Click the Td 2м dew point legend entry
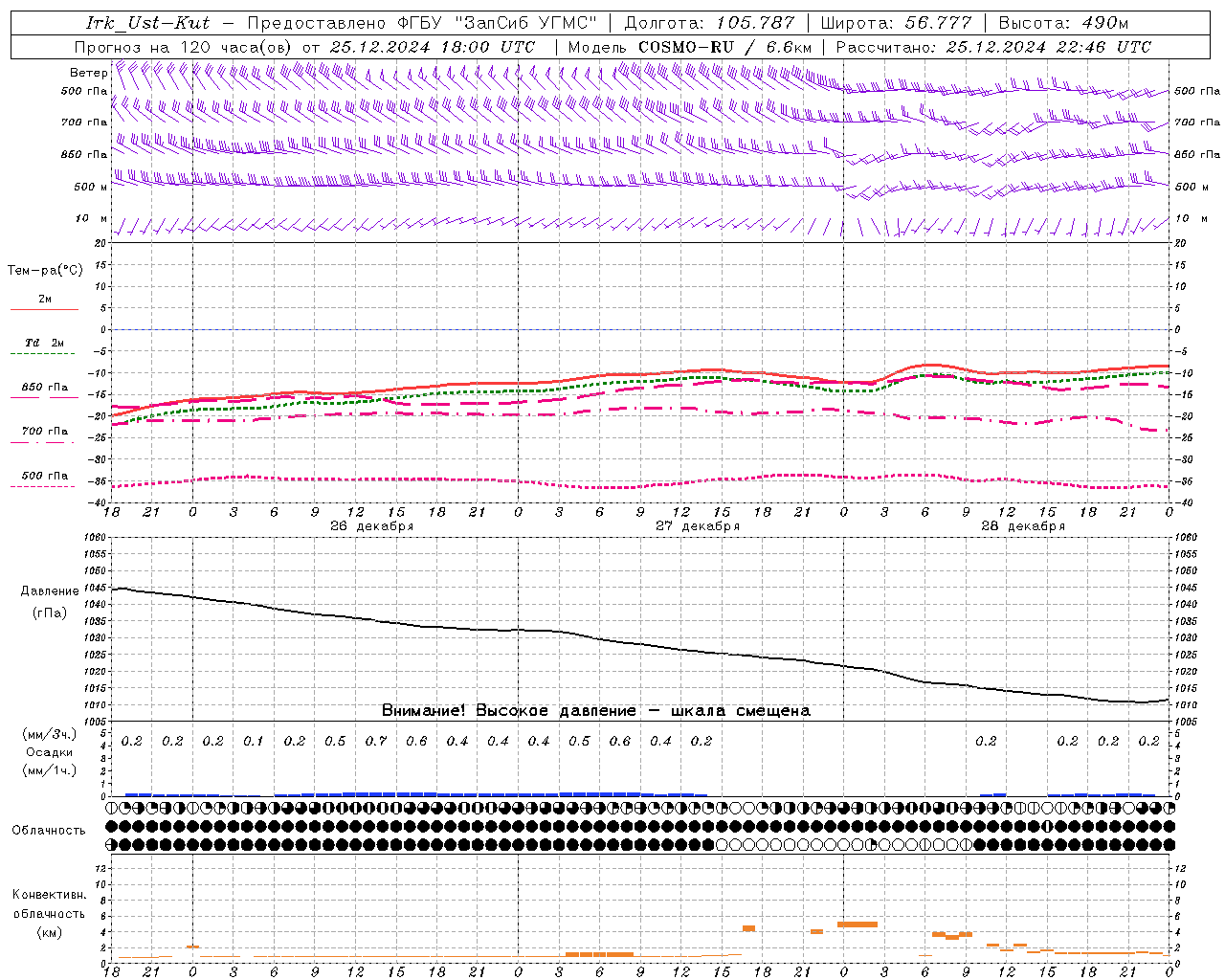Image resolution: width=1225 pixels, height=980 pixels. tap(44, 343)
